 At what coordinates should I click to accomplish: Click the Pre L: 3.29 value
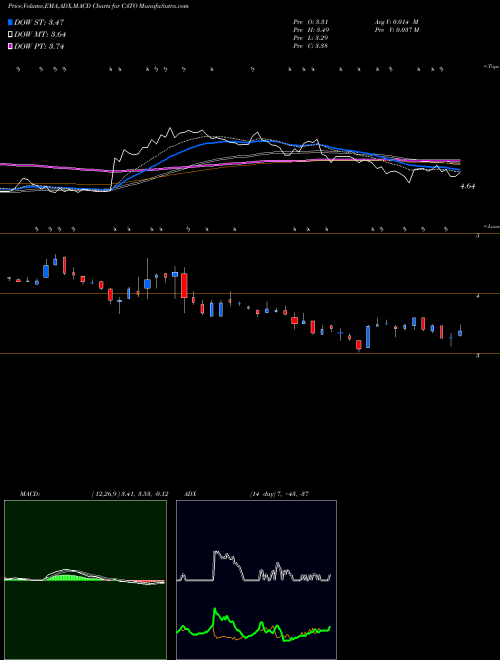pos(311,38)
